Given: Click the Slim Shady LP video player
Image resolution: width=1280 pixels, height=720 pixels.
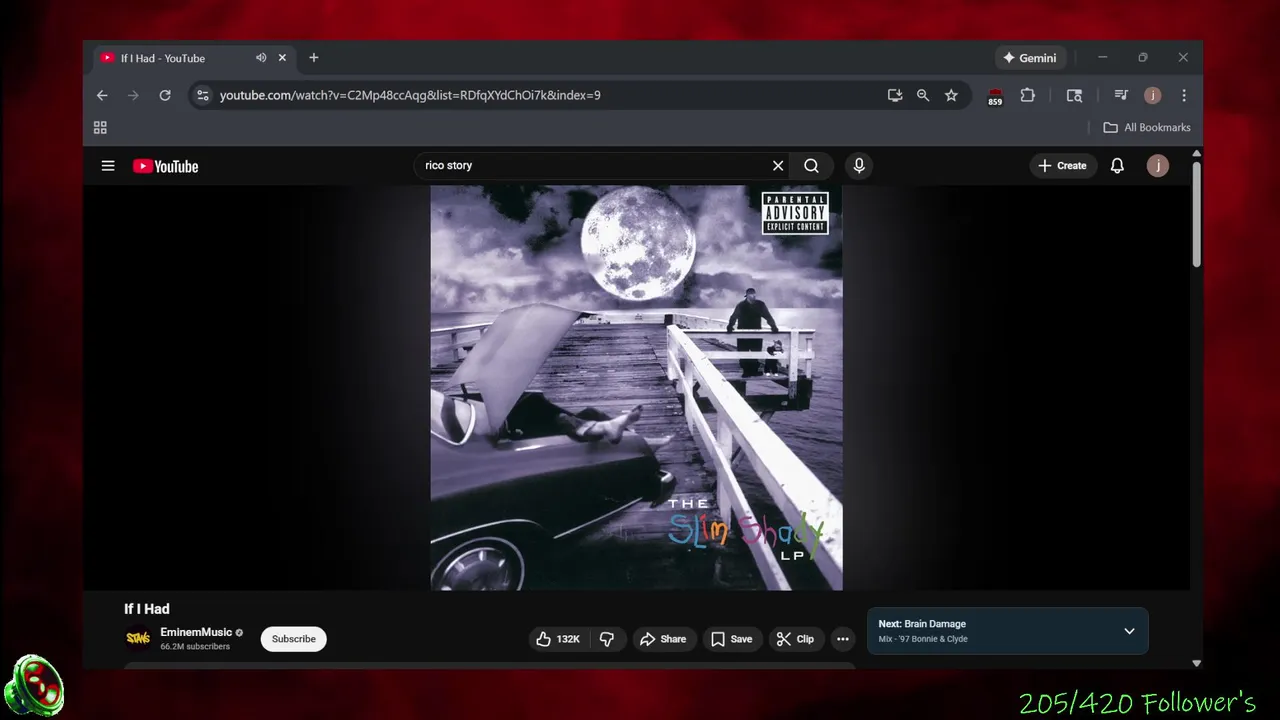Looking at the screenshot, I should tap(636, 388).
